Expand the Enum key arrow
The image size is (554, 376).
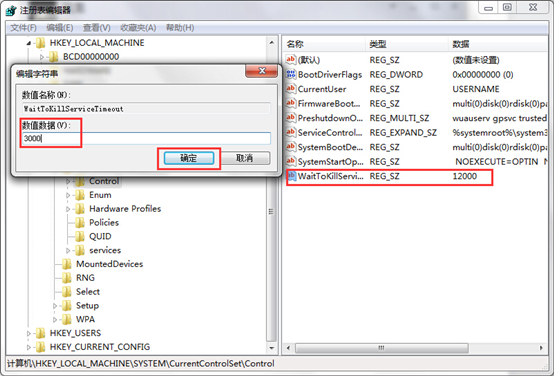coord(68,195)
